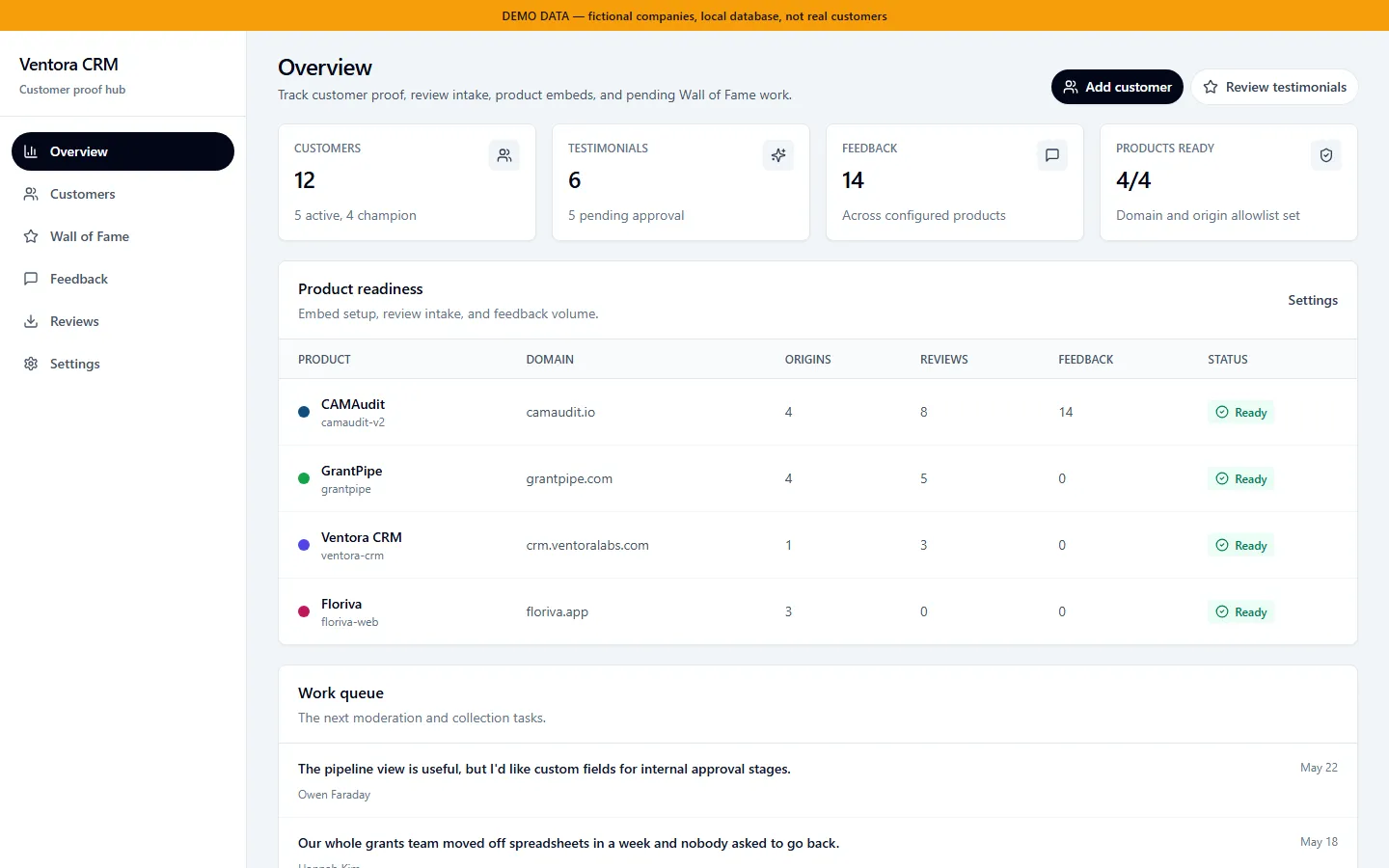Click the purple Ventora CRM color dot
Screen dimensions: 1389x868
pyautogui.click(x=304, y=545)
